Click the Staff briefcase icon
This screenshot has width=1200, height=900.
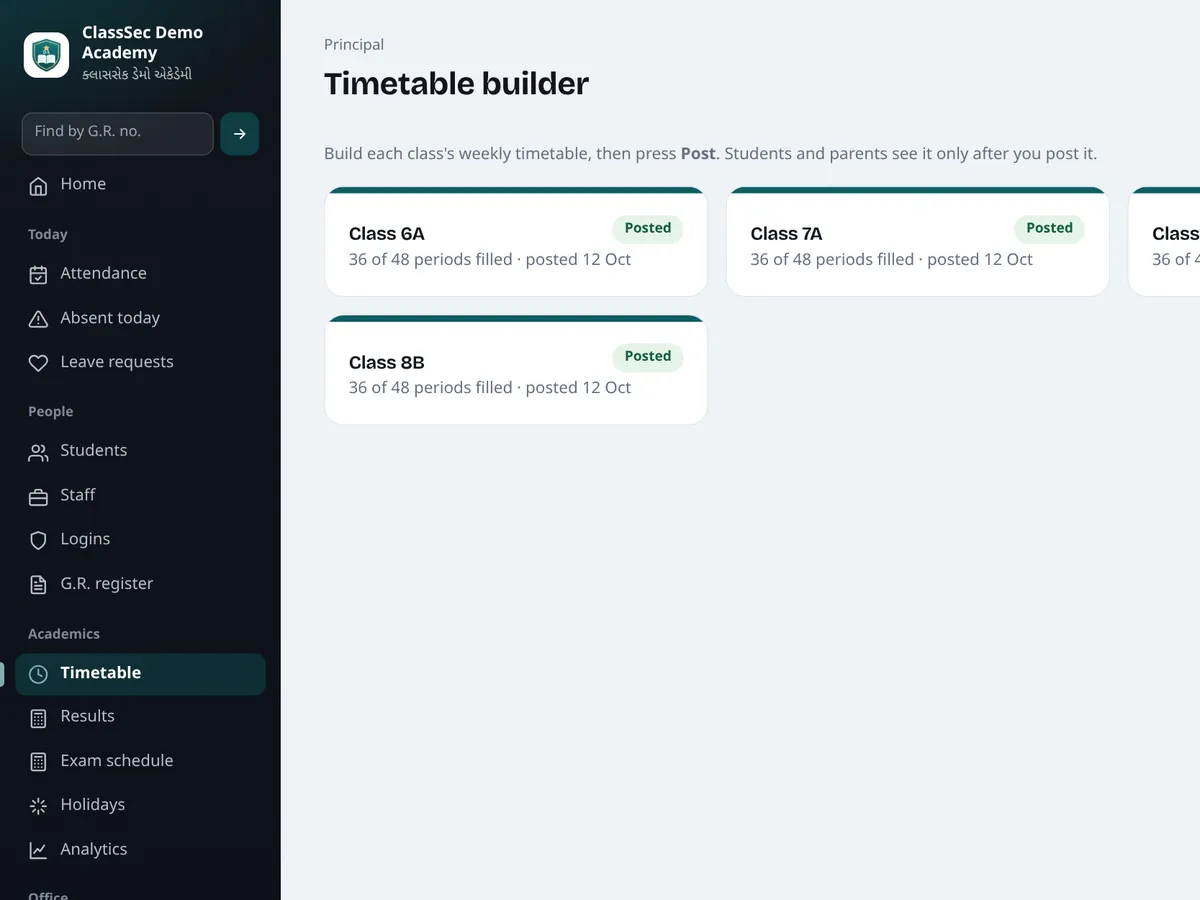coord(38,496)
